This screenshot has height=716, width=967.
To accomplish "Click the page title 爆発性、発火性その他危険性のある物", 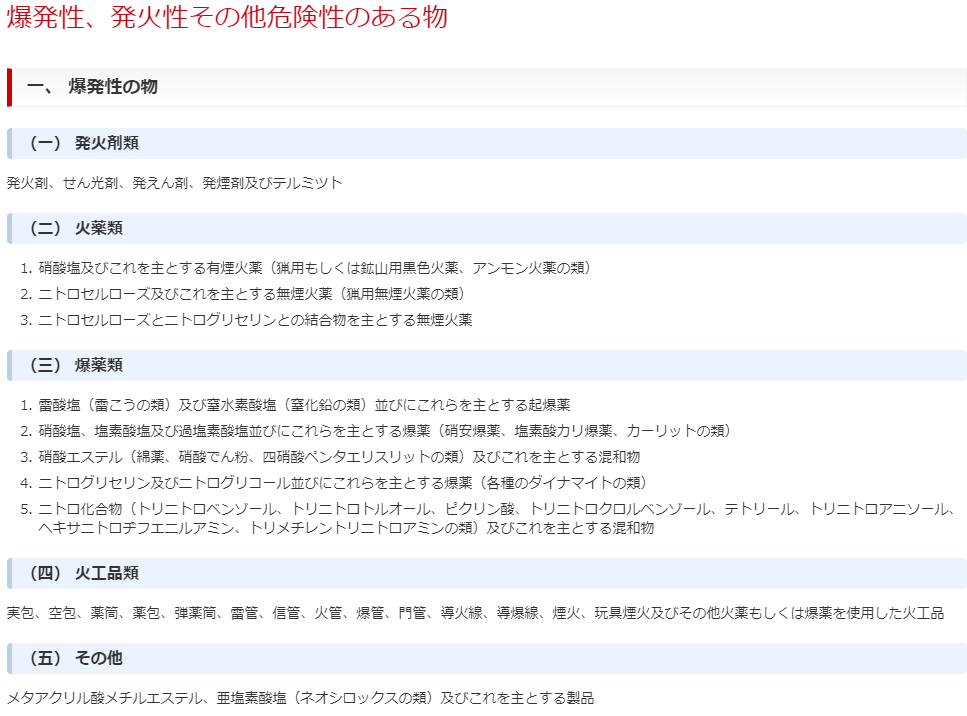I will click(227, 19).
